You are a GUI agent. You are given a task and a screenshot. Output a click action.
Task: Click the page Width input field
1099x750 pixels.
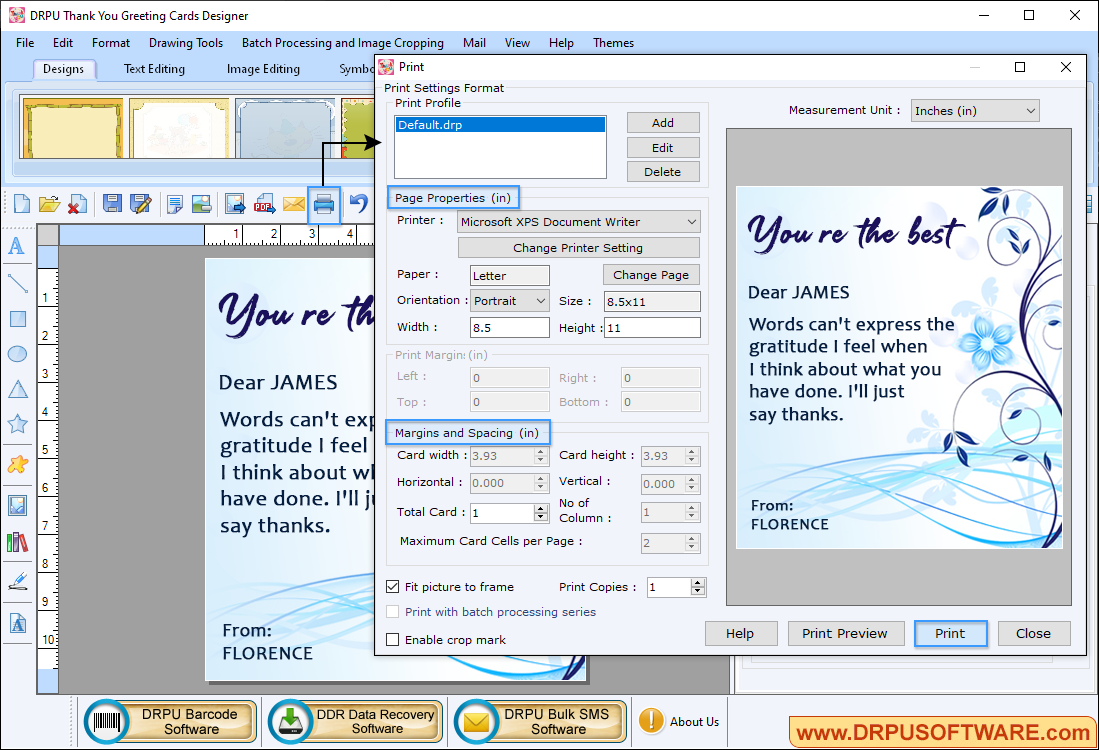(x=509, y=328)
